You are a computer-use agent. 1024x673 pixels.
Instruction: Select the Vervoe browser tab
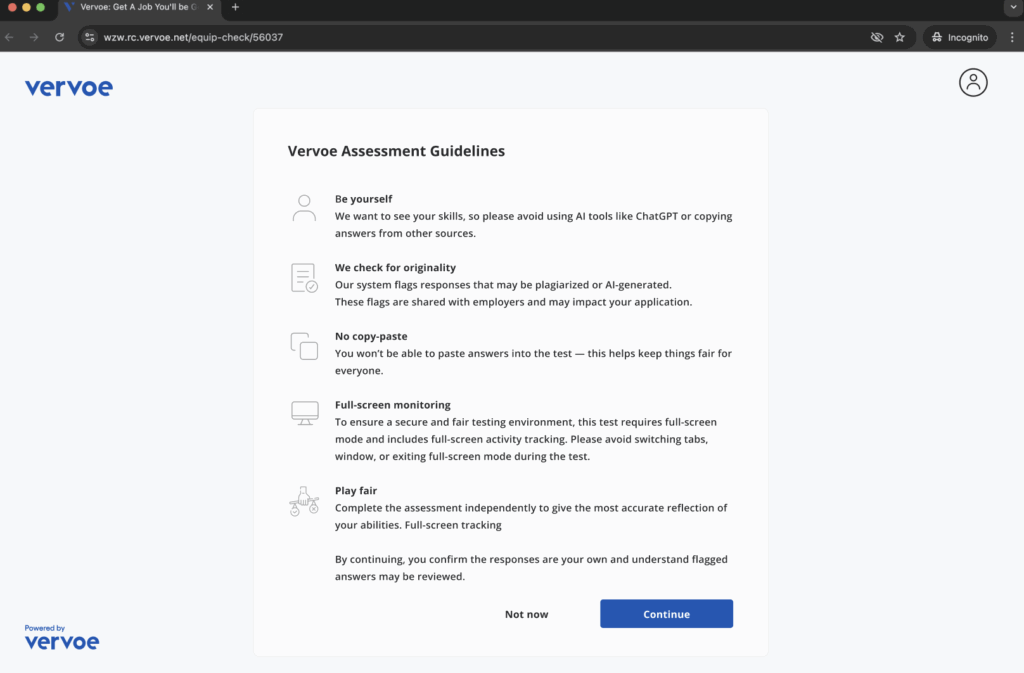[135, 7]
